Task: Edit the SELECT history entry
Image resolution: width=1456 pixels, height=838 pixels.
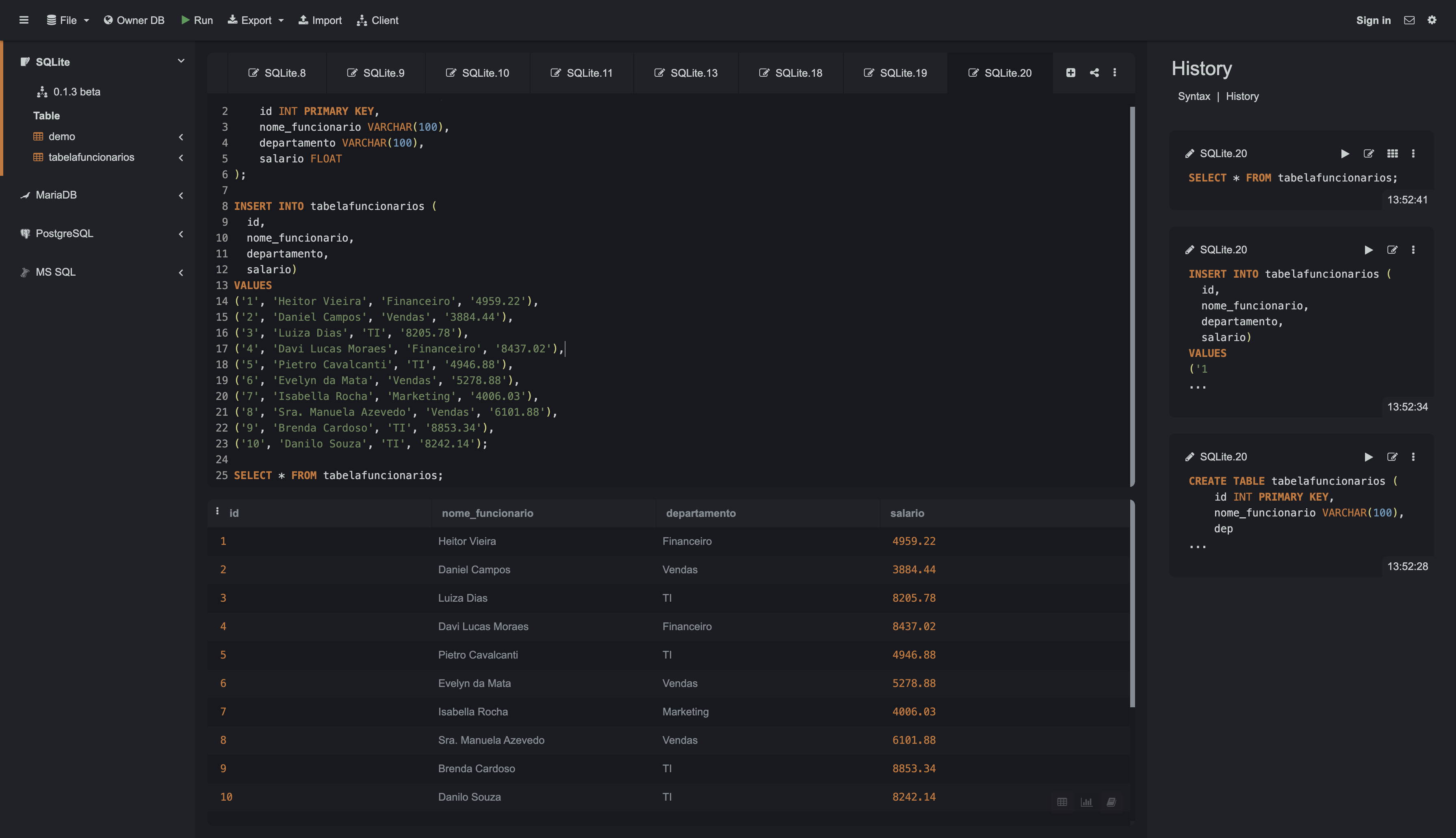Action: (x=1369, y=153)
